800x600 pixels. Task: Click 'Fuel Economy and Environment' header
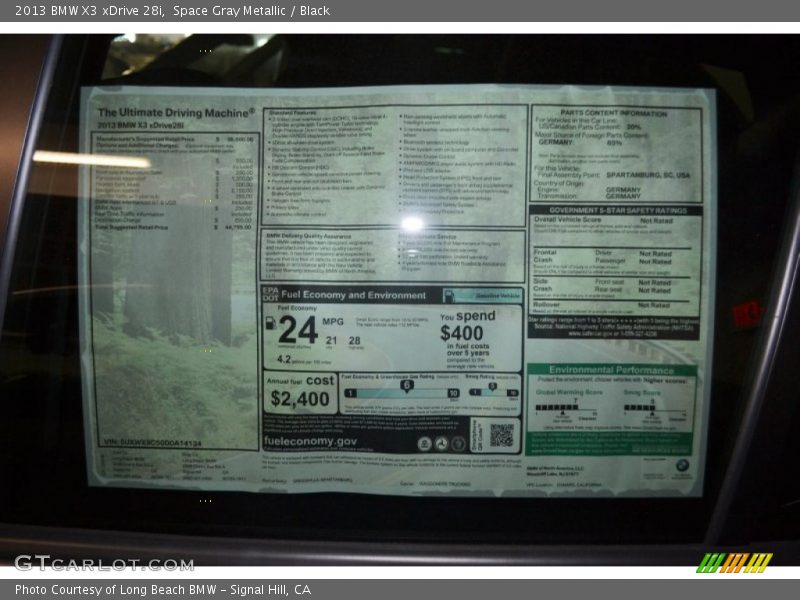[353, 295]
